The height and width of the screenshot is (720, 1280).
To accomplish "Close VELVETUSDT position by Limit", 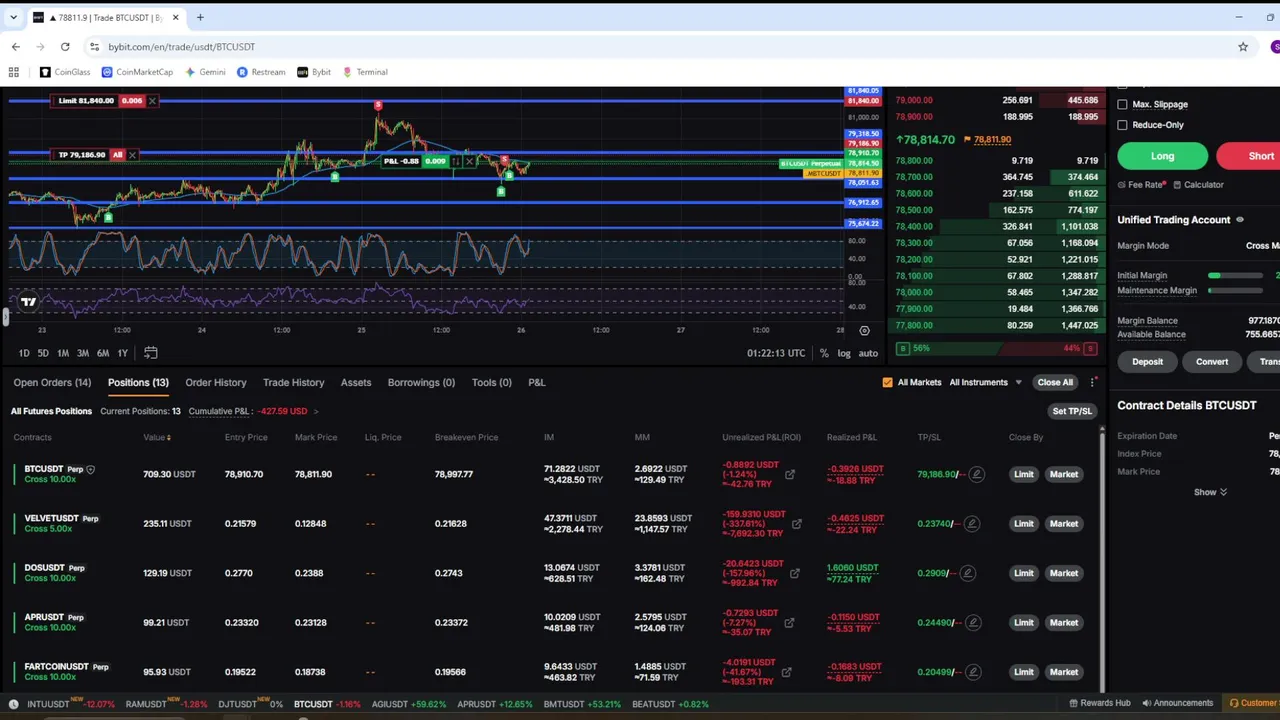I will tap(1023, 523).
